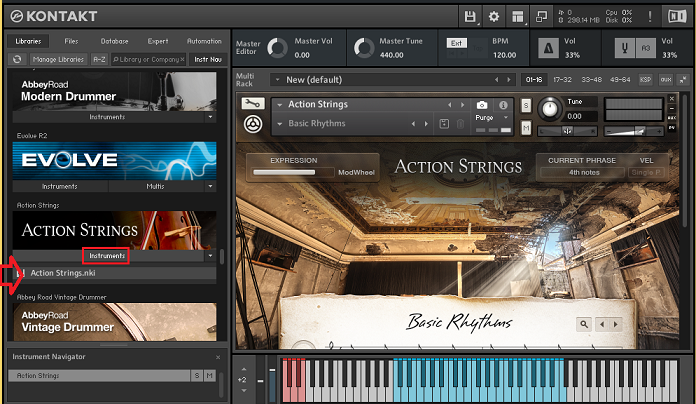Select Action Strings.nki file
Screen dimensions: 696x404
pyautogui.click(x=115, y=273)
